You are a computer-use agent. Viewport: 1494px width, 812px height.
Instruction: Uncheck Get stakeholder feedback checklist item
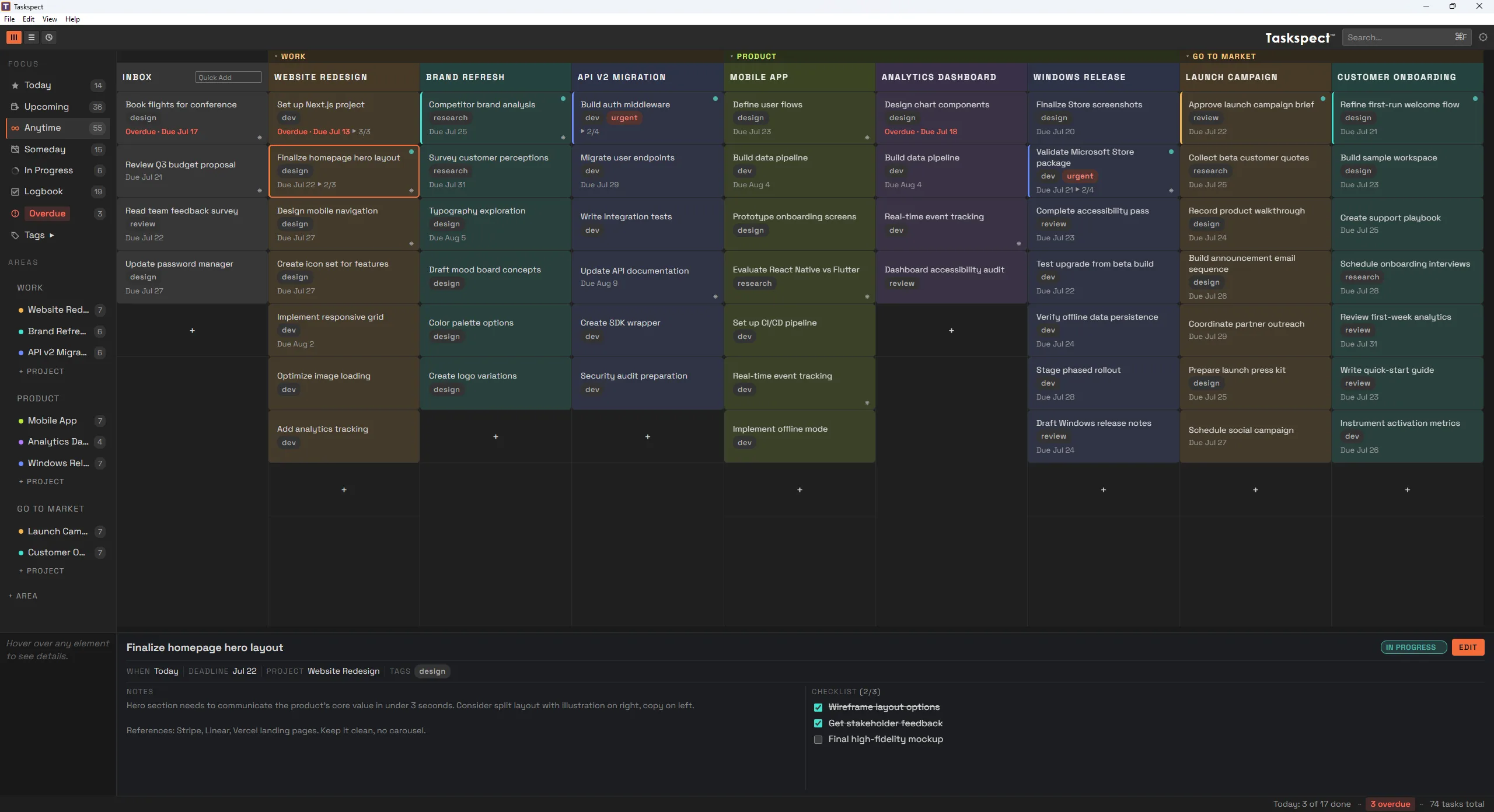pos(818,723)
